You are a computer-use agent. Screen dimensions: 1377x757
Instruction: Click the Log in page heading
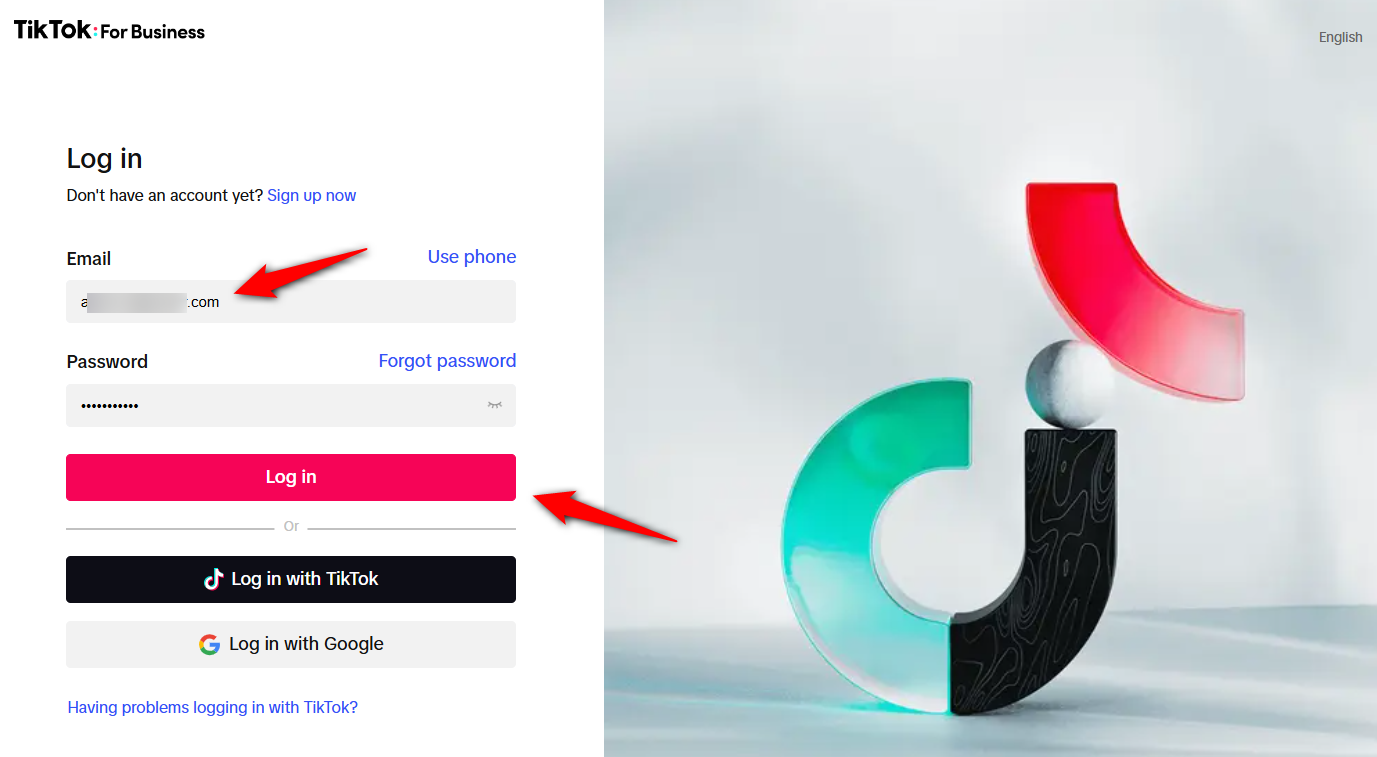[x=105, y=158]
